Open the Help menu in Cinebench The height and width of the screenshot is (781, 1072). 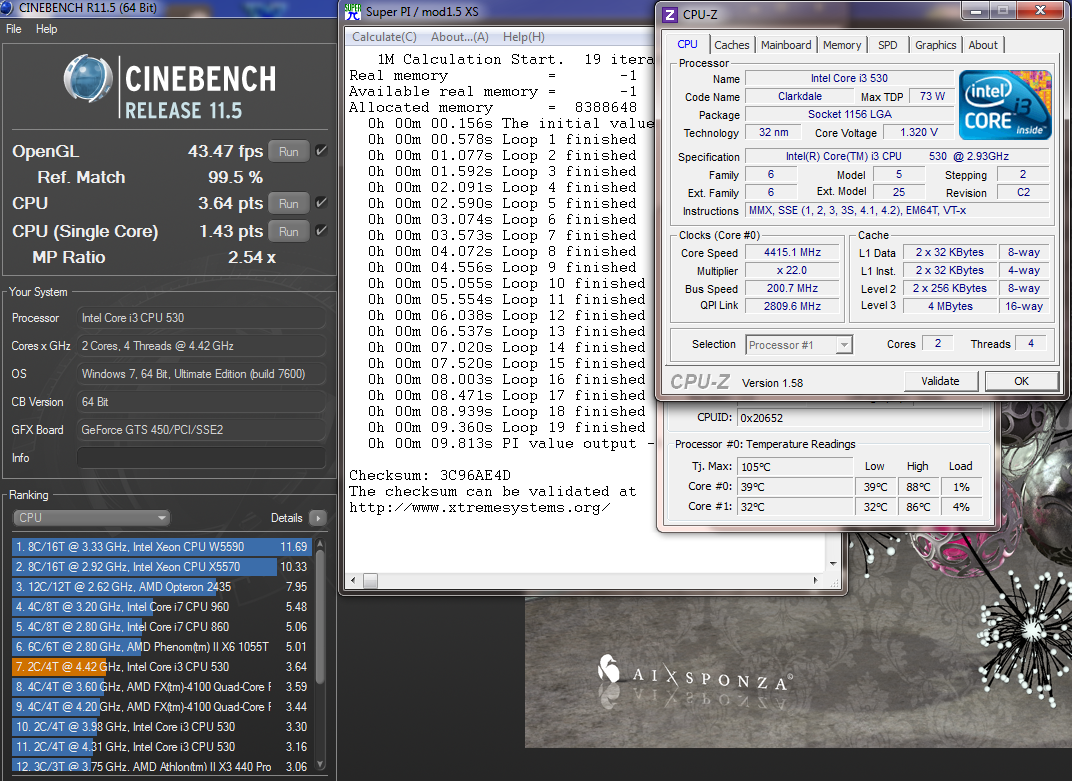pos(46,29)
